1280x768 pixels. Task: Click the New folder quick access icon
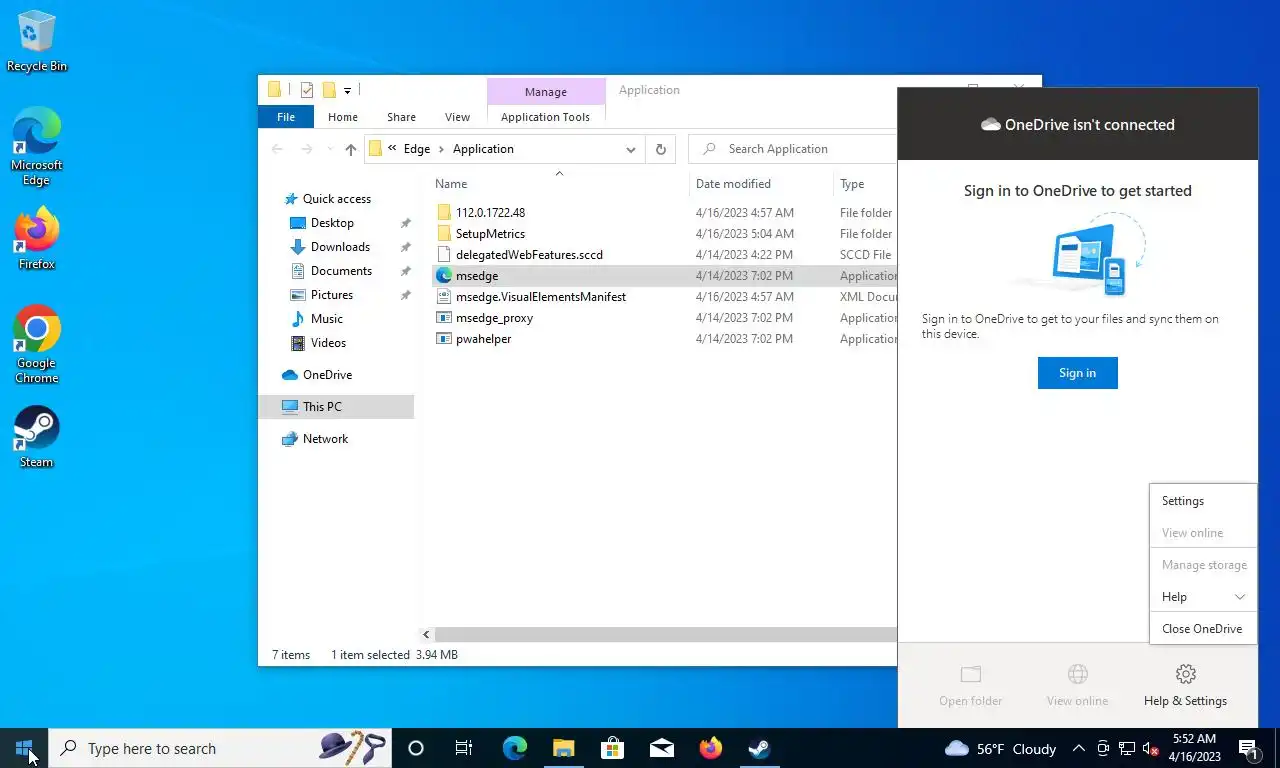pos(328,90)
